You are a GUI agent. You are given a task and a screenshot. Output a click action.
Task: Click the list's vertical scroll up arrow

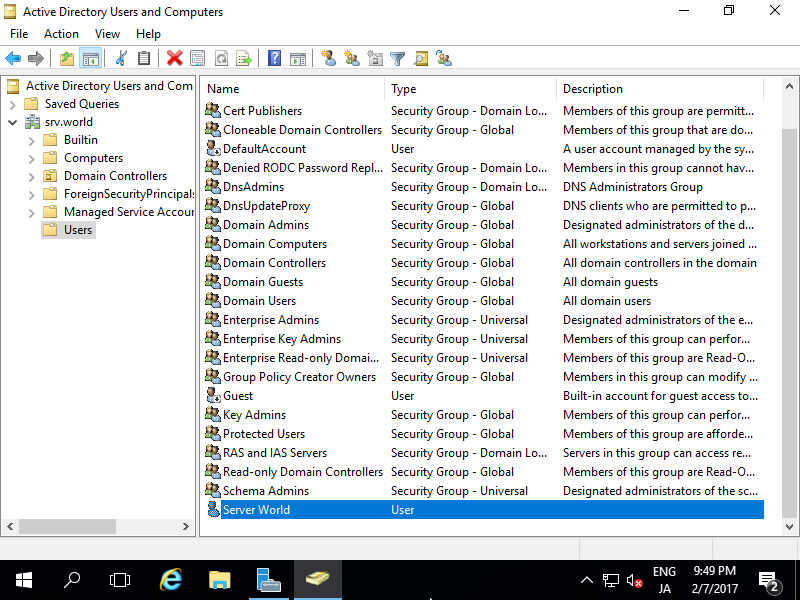coord(789,87)
